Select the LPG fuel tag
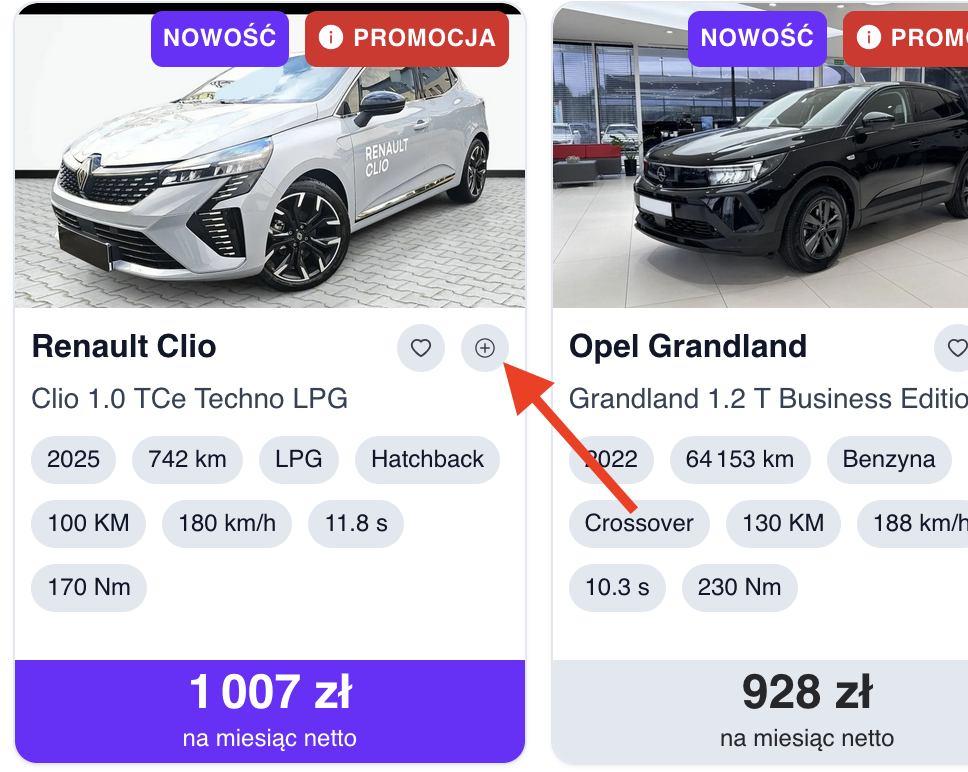The height and width of the screenshot is (772, 968). (x=299, y=460)
